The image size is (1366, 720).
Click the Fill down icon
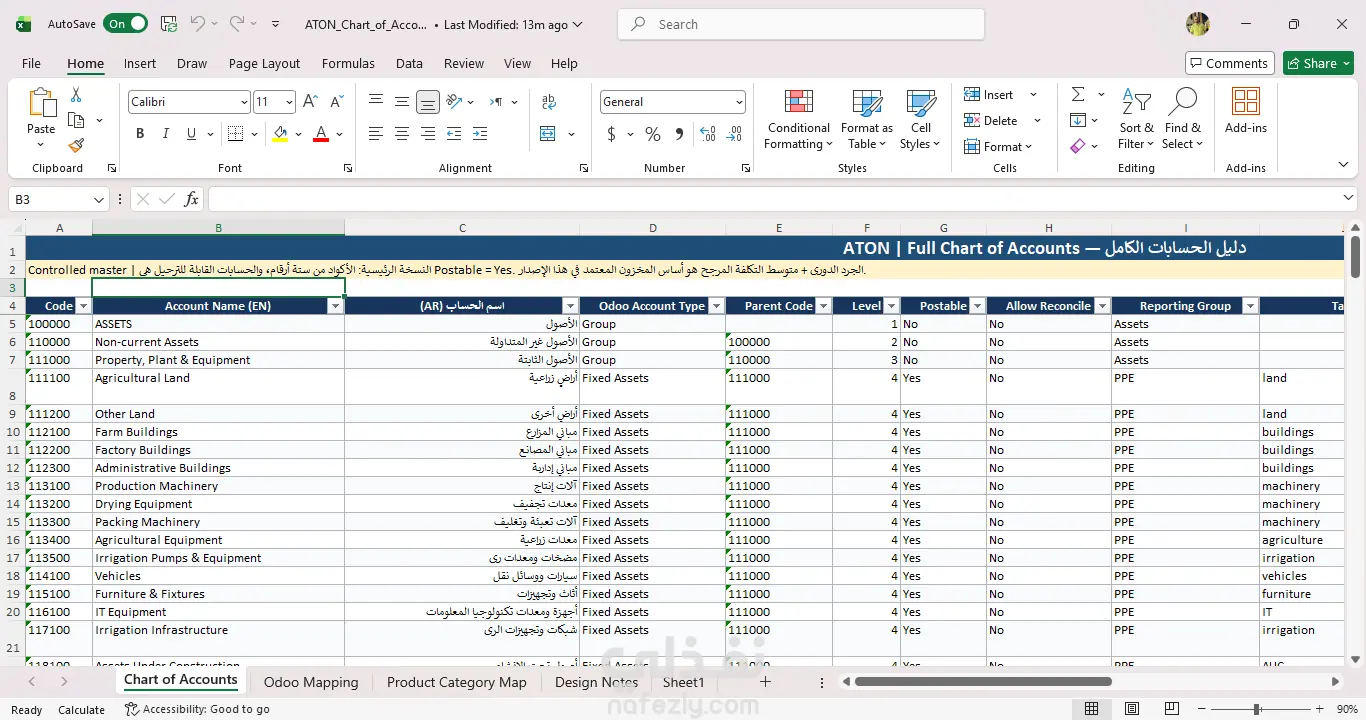(x=1078, y=120)
